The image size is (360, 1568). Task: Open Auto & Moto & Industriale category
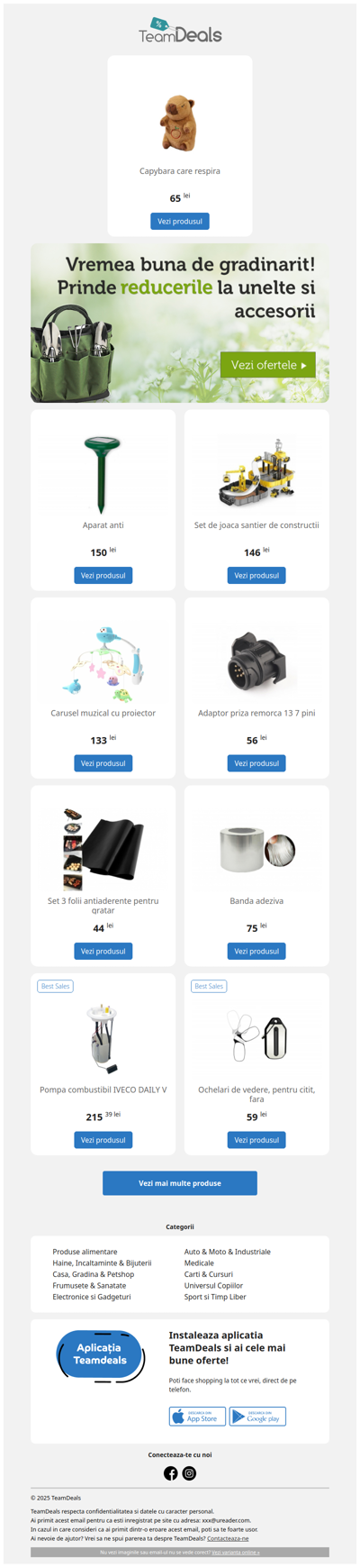[228, 1252]
